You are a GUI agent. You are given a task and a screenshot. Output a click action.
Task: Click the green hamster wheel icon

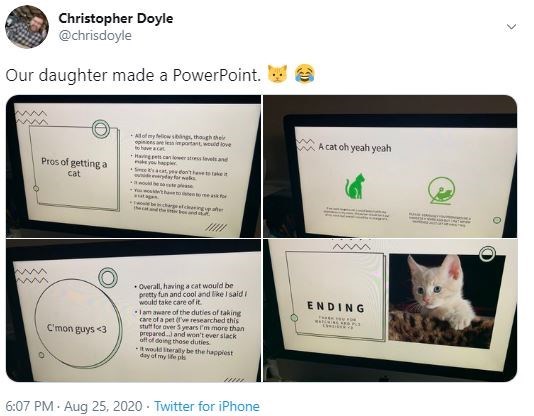pyautogui.click(x=441, y=191)
